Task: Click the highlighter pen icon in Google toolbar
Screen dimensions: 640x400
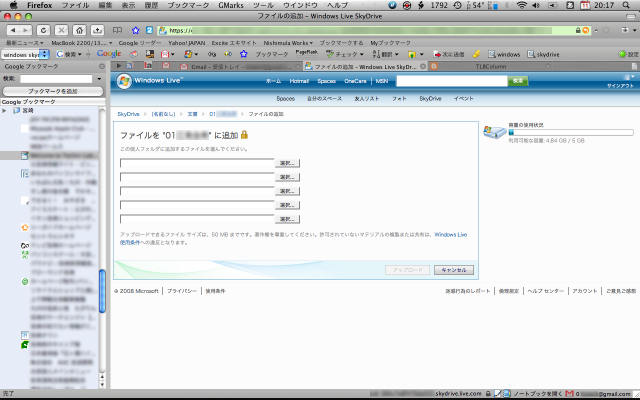Action: click(x=476, y=54)
